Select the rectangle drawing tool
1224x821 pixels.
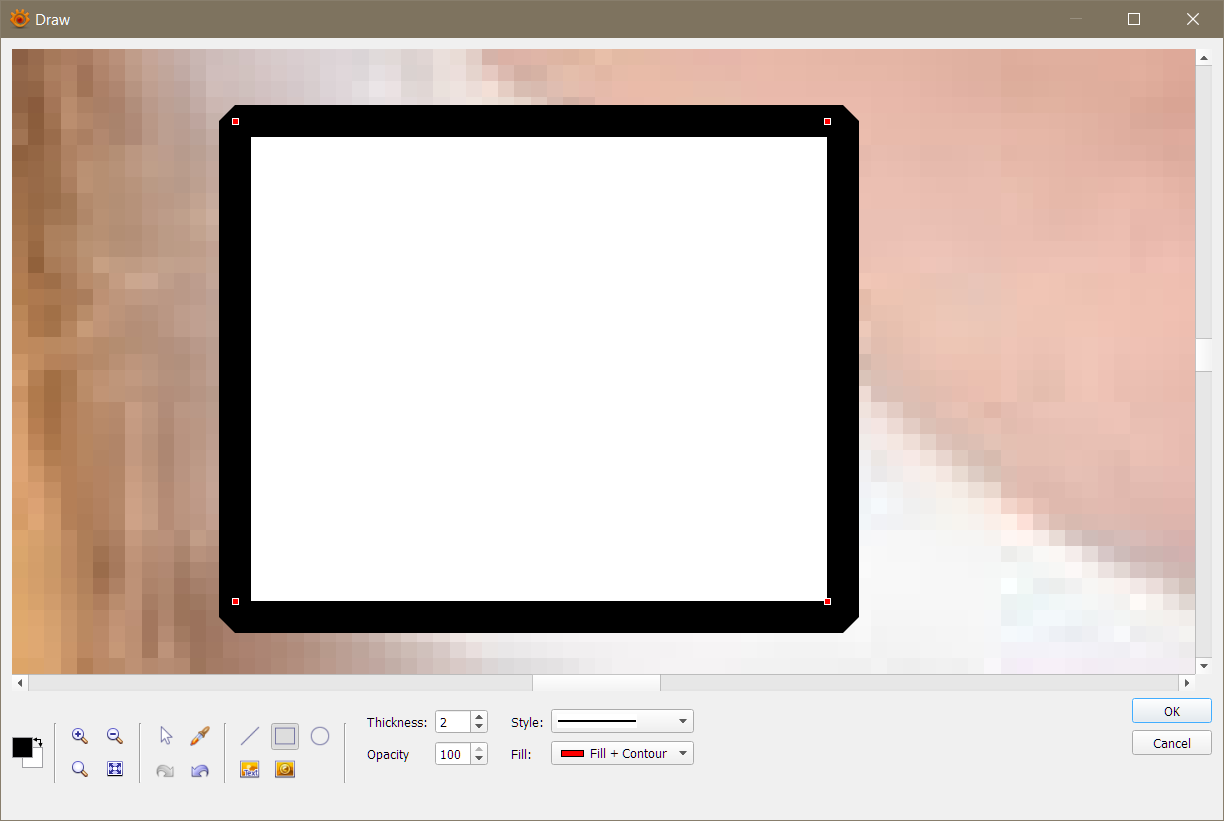(285, 737)
